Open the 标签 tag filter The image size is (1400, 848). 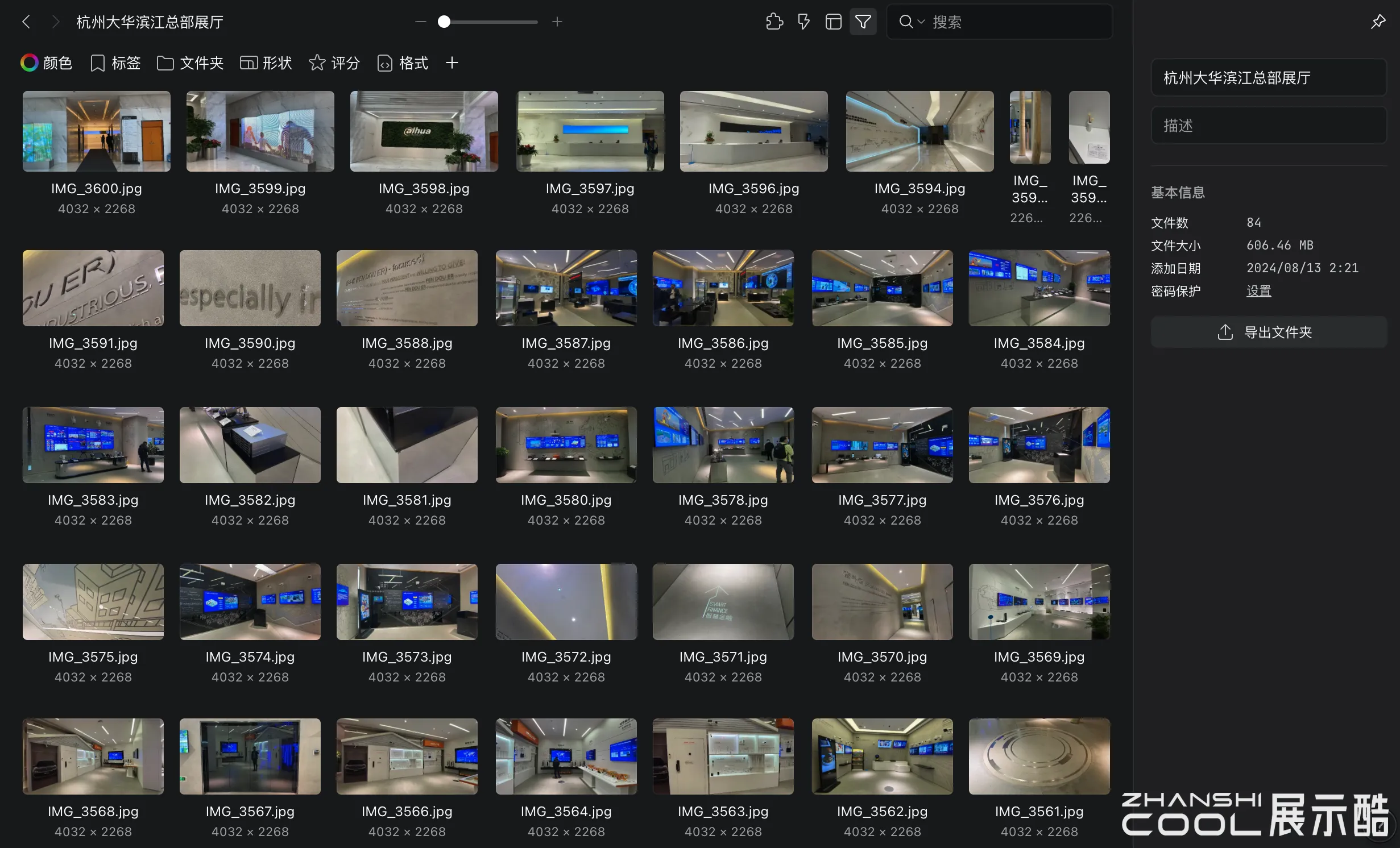pos(115,63)
